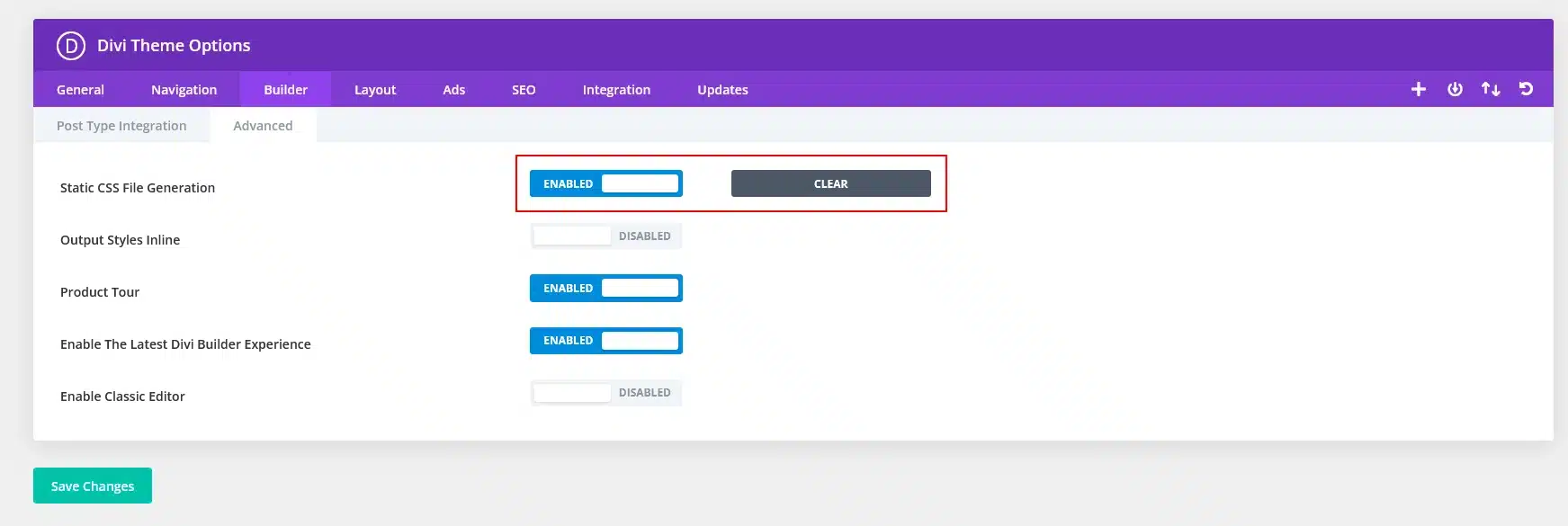Enable Output Styles Inline switch
Viewport: 1568px width, 526px height.
[x=606, y=236]
